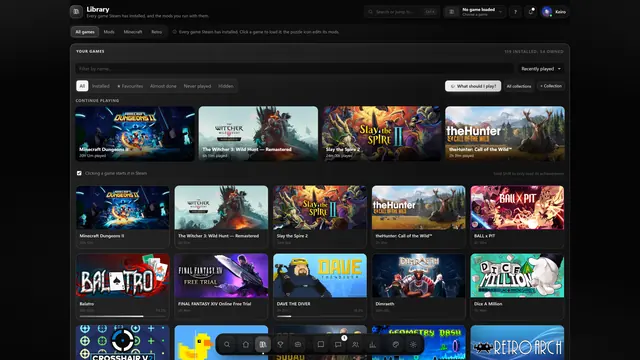This screenshot has height=360, width=640.
Task: Select the Slay the Spire 2 grid card
Action: coord(320,216)
